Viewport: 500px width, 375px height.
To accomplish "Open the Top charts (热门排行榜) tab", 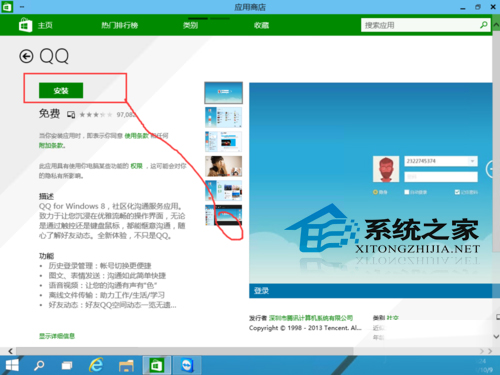I will click(x=120, y=25).
